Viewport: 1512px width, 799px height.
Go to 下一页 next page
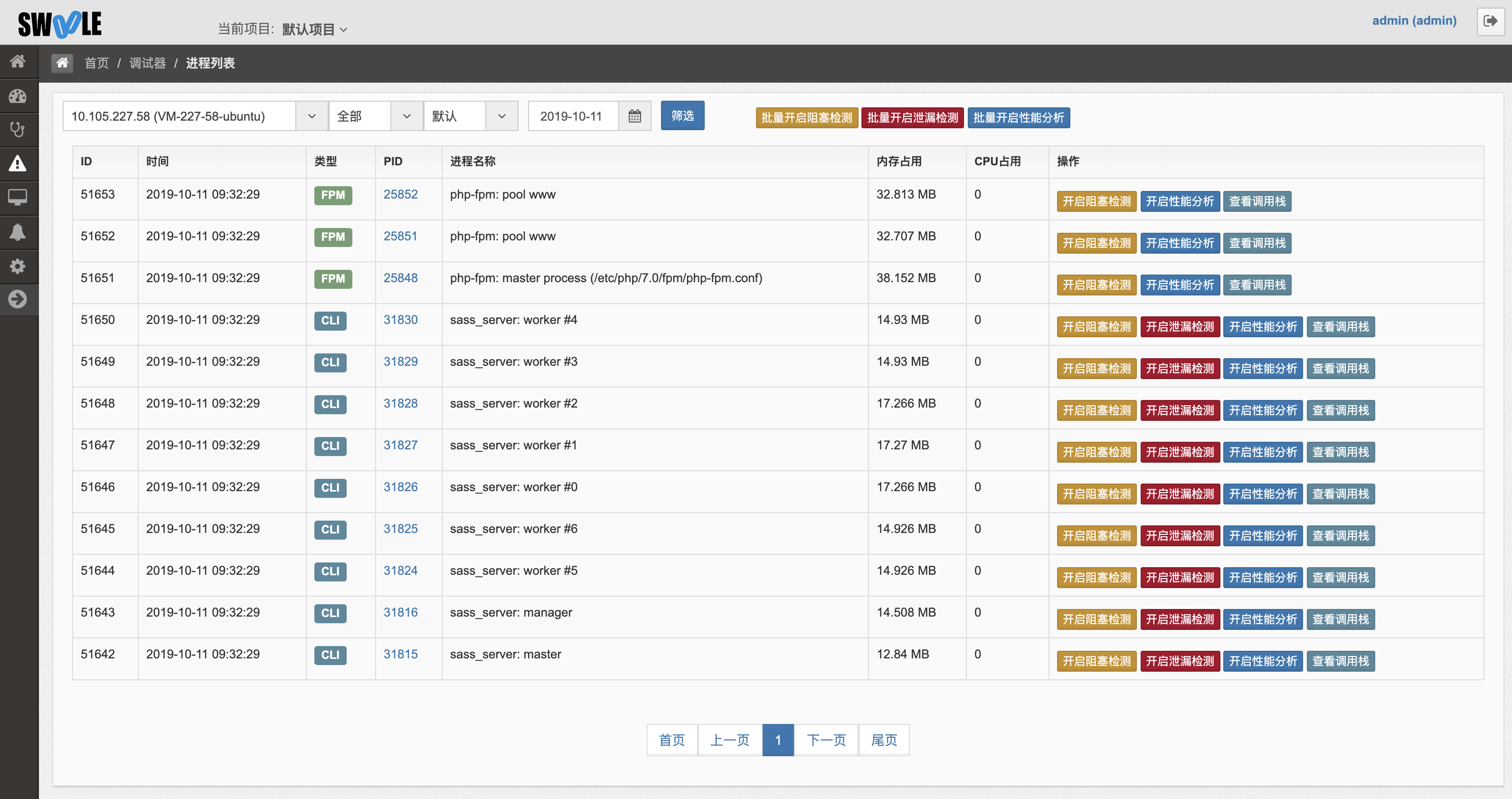click(826, 740)
